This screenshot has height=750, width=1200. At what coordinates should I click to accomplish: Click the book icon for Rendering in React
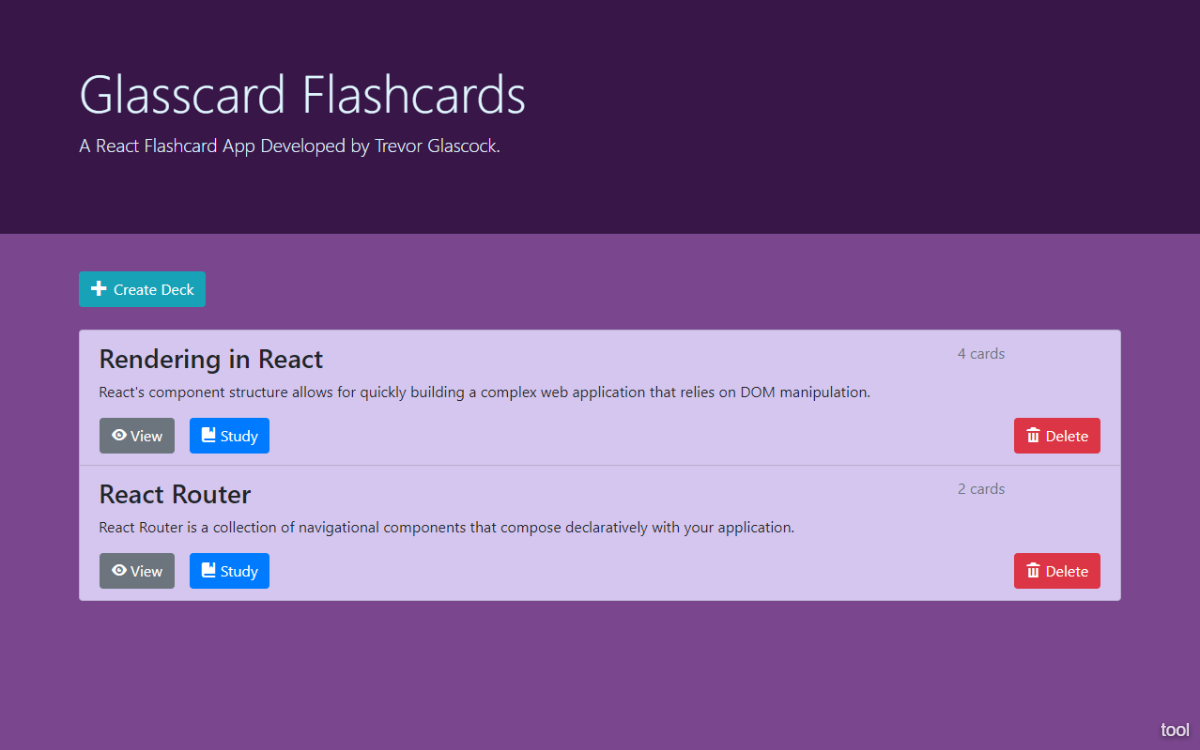(209, 436)
